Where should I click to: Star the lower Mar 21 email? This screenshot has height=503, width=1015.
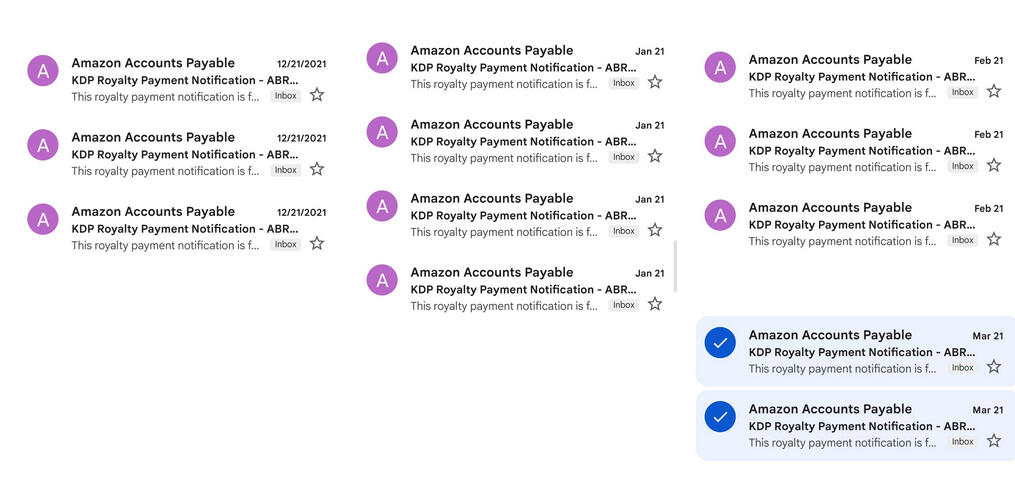pyautogui.click(x=994, y=441)
